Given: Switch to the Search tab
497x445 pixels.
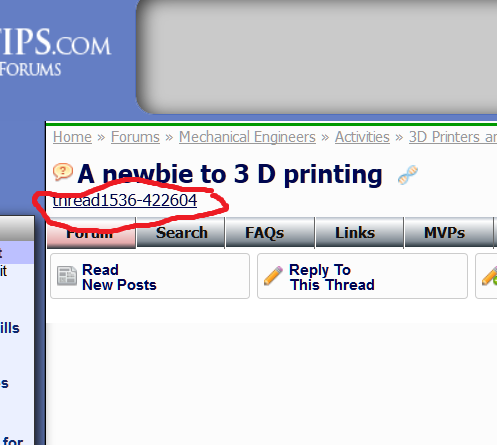Looking at the screenshot, I should tap(181, 233).
